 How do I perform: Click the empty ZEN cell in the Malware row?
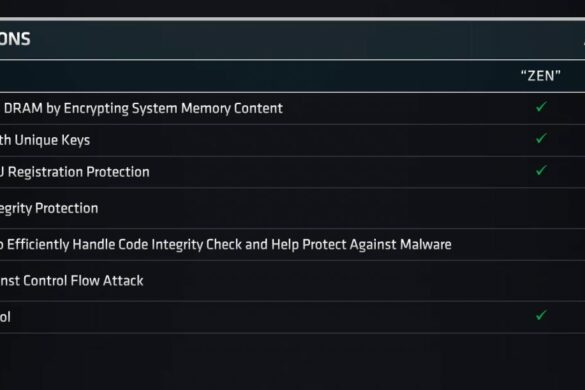[x=541, y=244]
